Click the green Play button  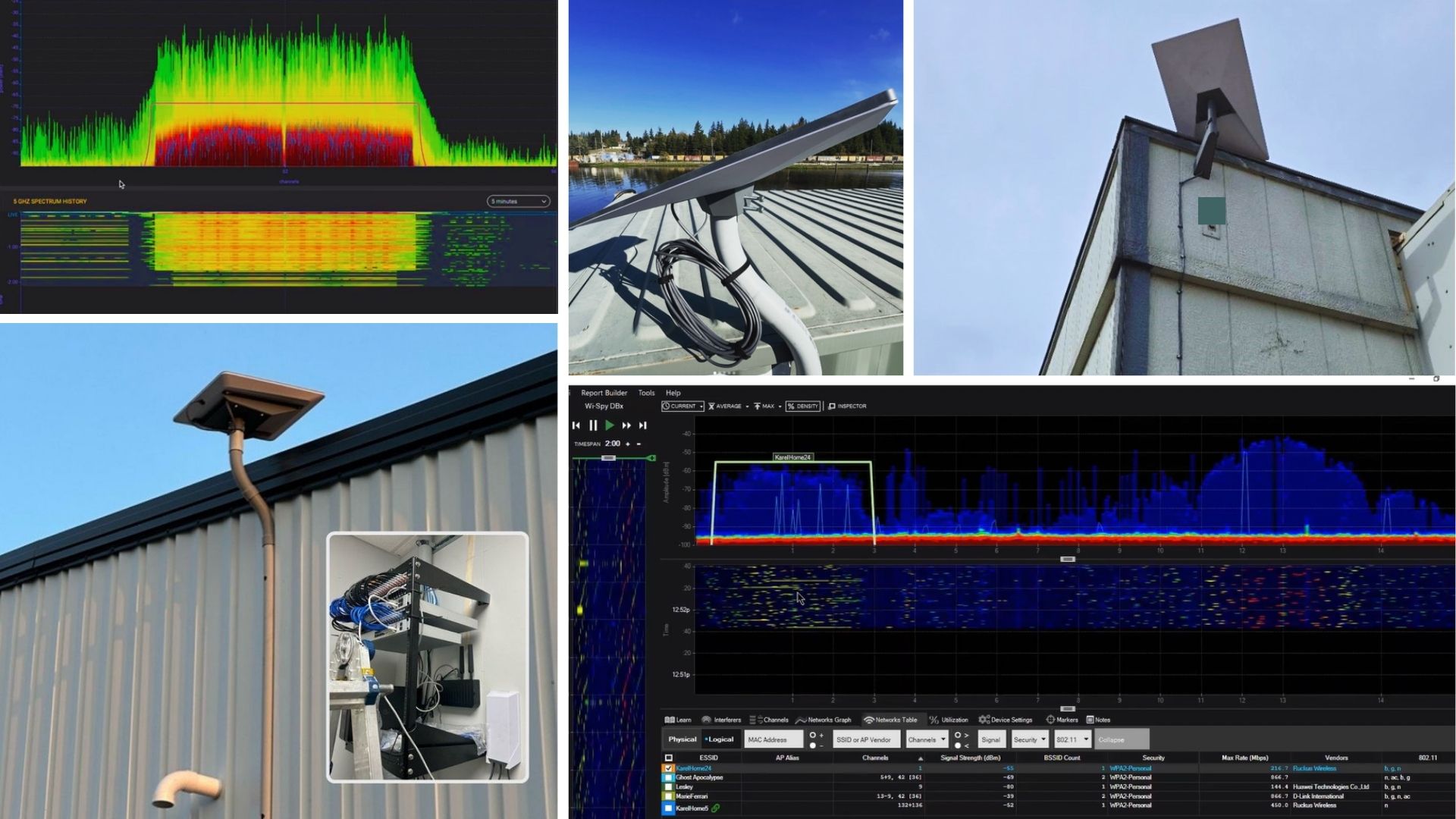click(x=610, y=425)
